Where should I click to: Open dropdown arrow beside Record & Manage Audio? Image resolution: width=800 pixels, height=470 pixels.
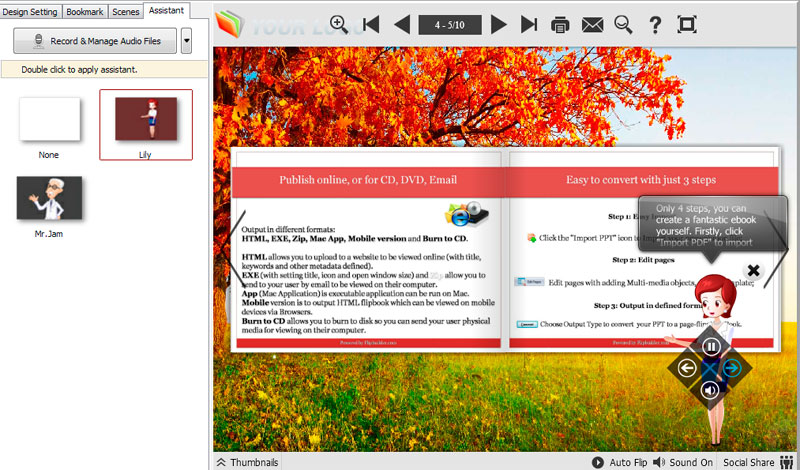(x=187, y=41)
